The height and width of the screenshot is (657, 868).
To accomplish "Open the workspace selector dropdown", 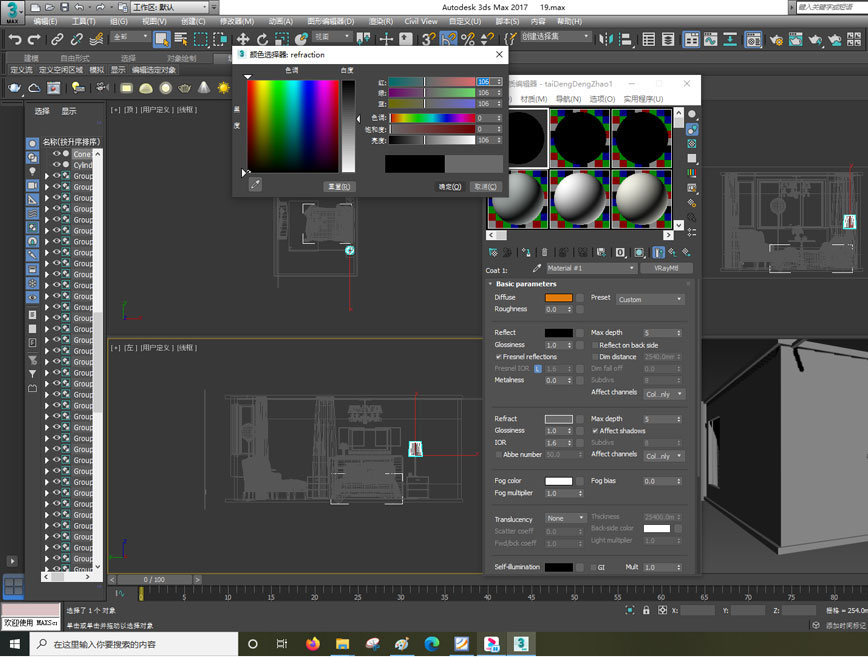I will 169,7.
